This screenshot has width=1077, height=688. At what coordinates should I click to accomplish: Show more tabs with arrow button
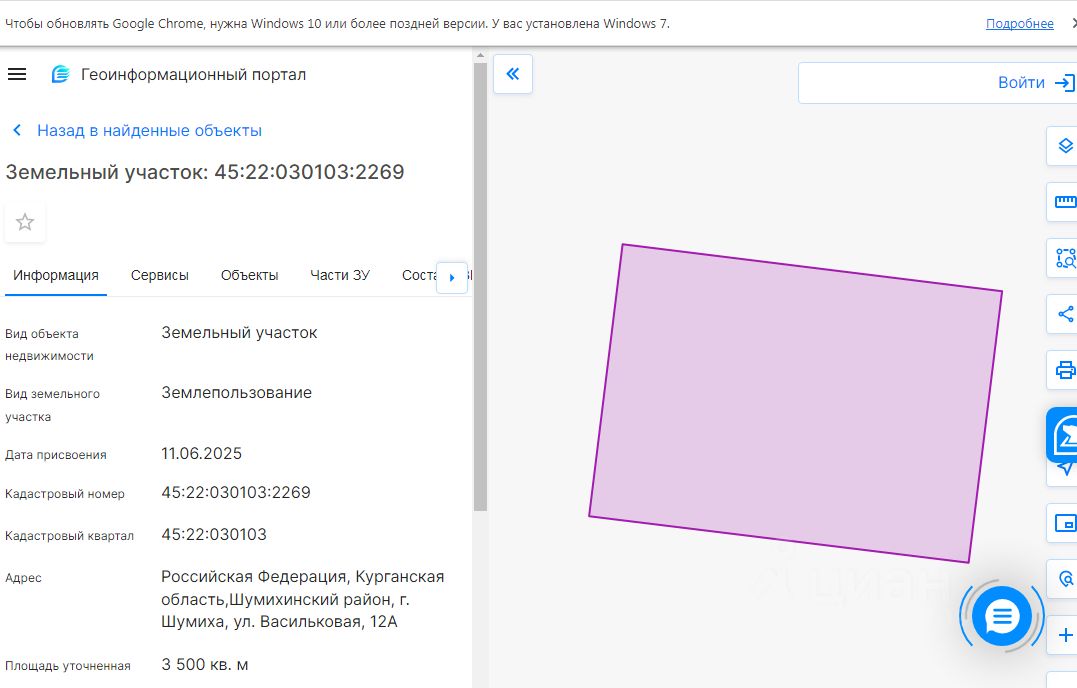point(452,277)
